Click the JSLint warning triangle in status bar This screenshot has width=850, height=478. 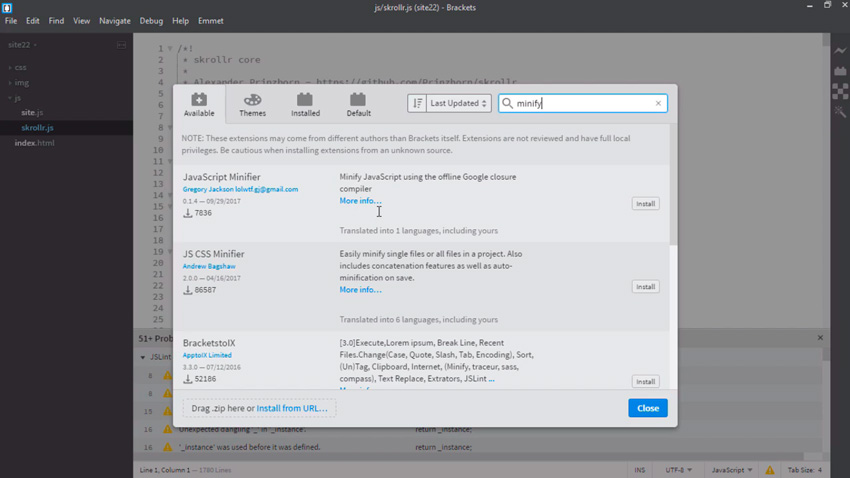[x=769, y=470]
